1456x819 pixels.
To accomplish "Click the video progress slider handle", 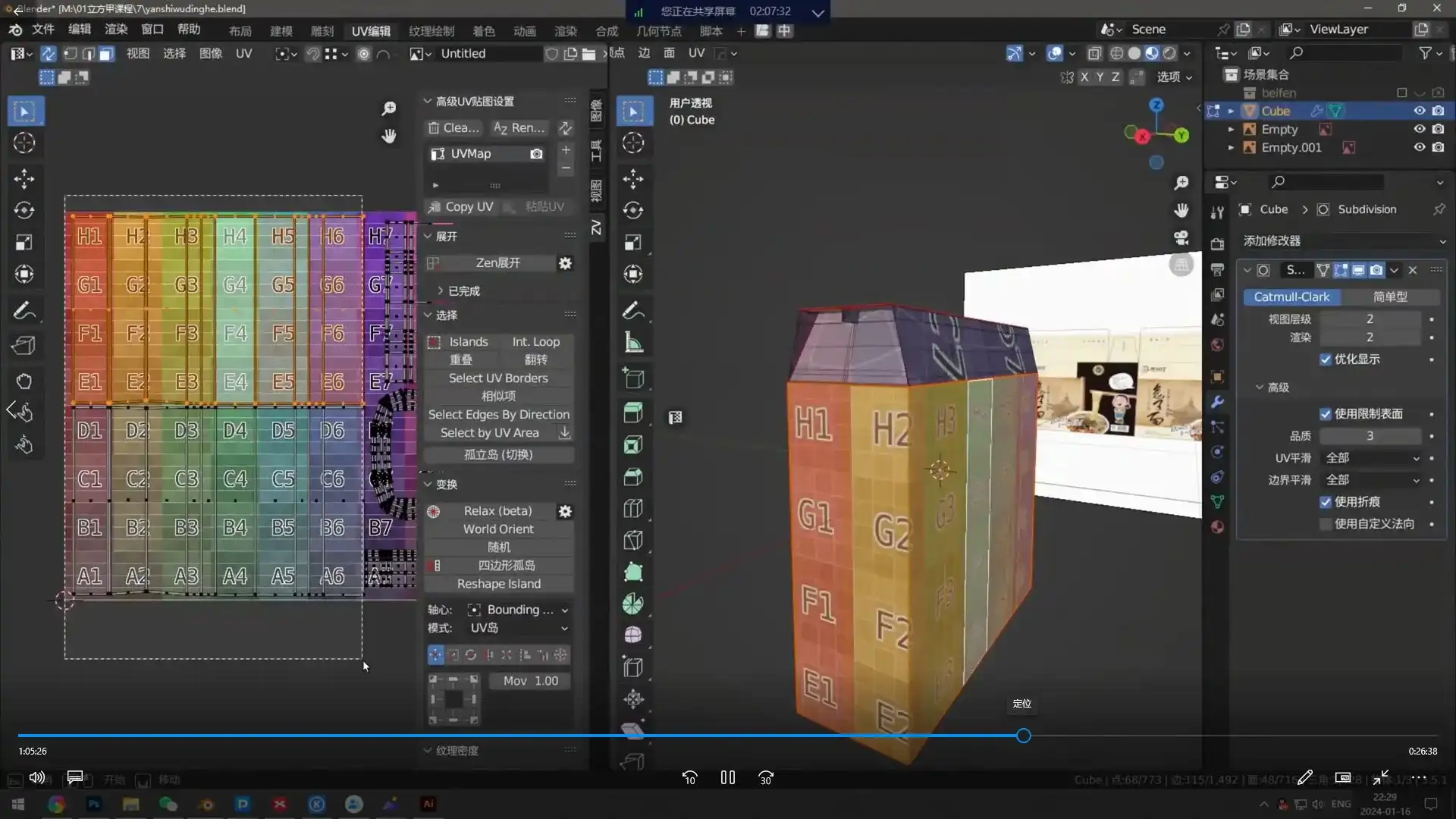I will [1023, 736].
